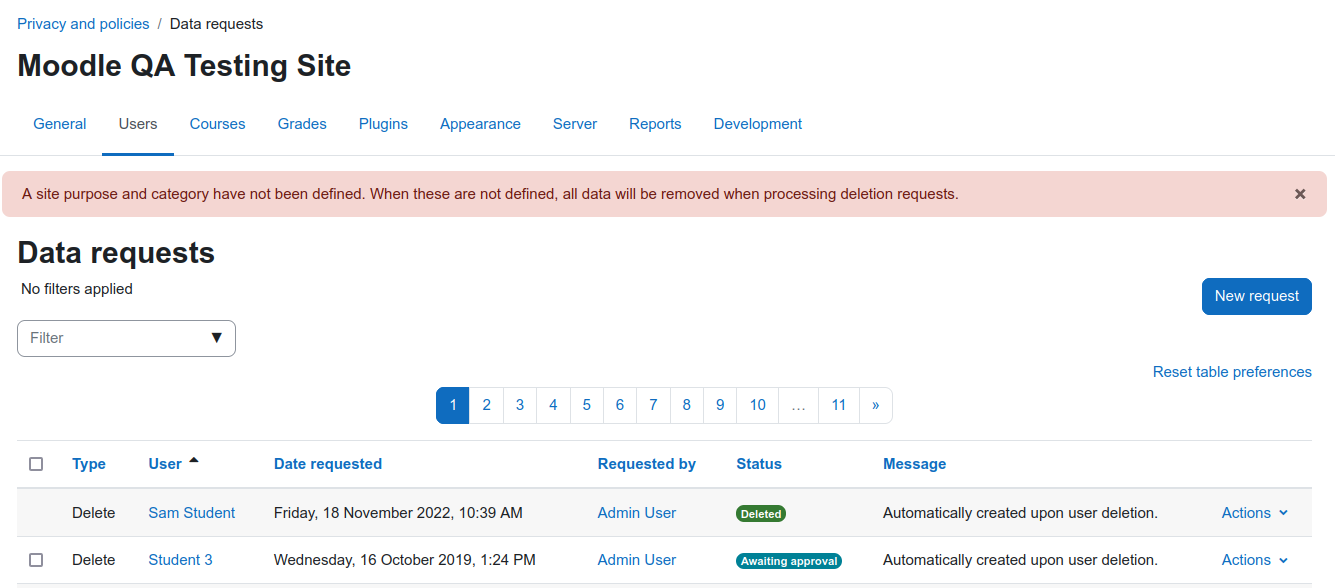This screenshot has width=1338, height=588.
Task: Select the Plugins tab
Action: [x=383, y=124]
